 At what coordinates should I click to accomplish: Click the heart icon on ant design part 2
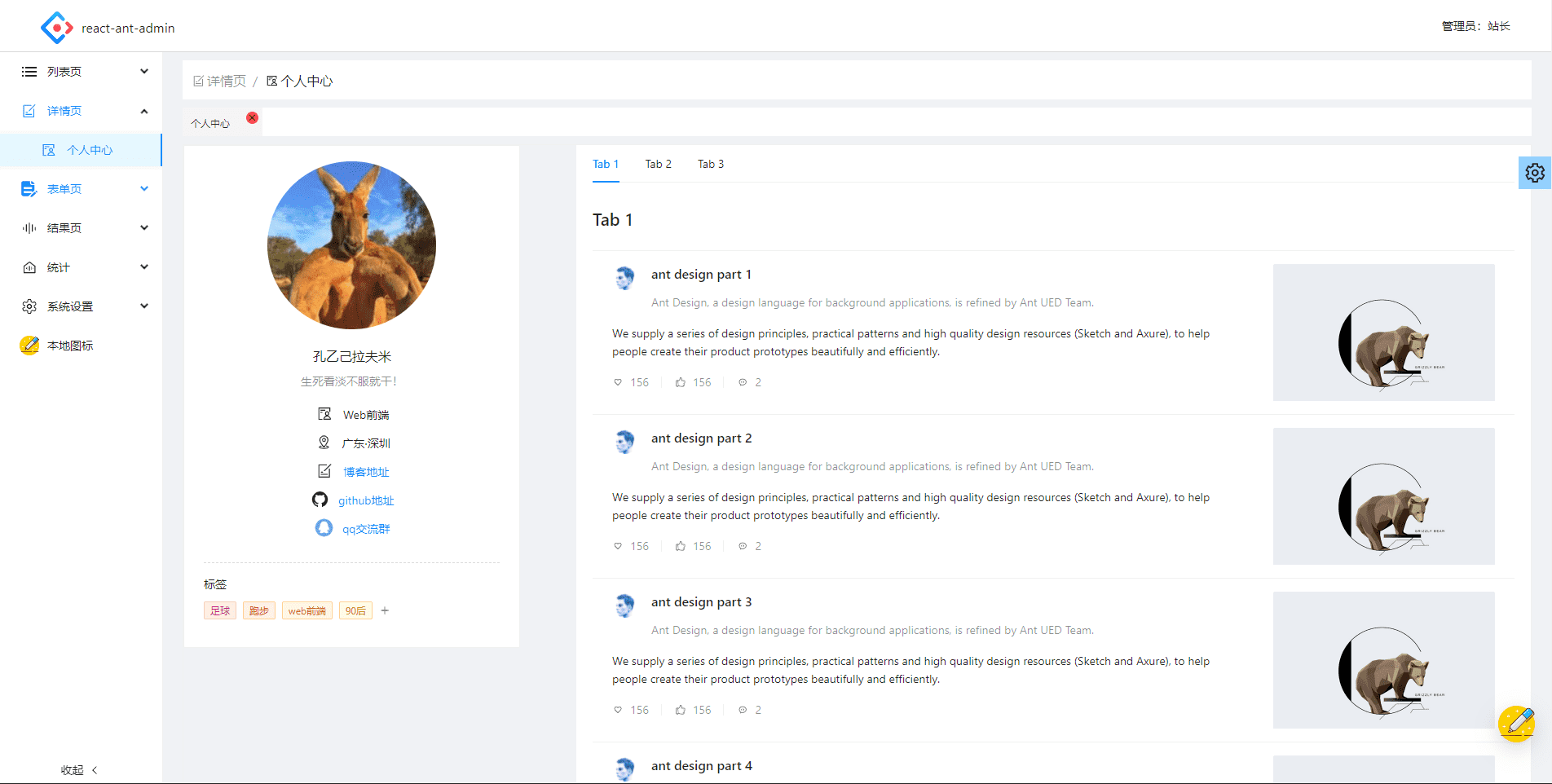[x=618, y=546]
